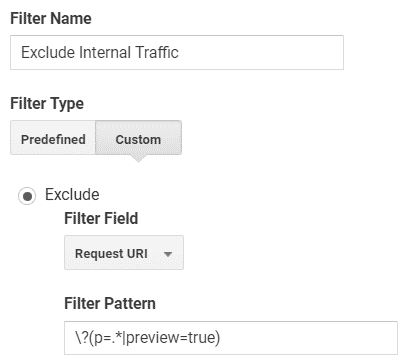Click the Filter Pattern heading label
The image size is (407, 360).
tap(110, 304)
